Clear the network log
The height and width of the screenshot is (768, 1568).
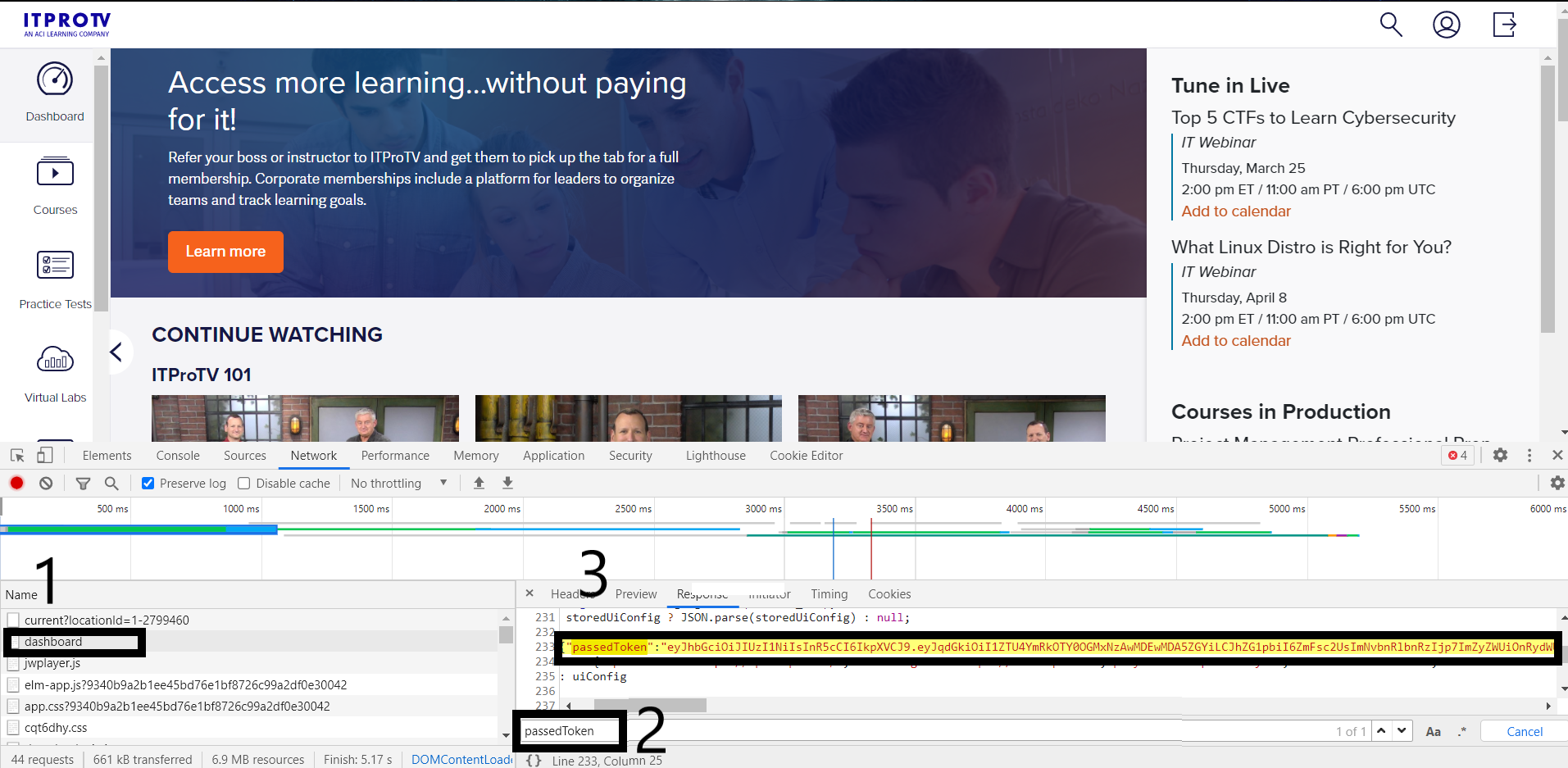(x=46, y=484)
